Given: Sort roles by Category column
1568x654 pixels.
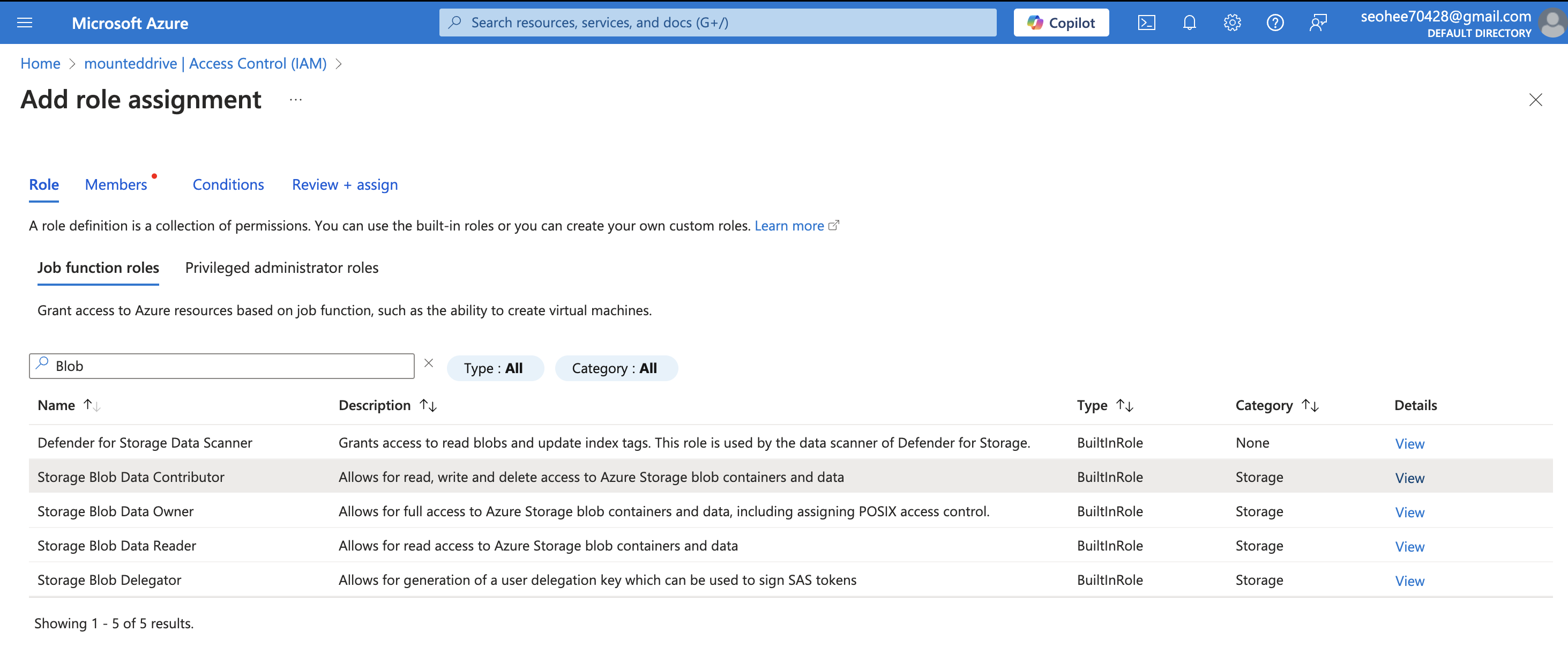Looking at the screenshot, I should pyautogui.click(x=1277, y=406).
